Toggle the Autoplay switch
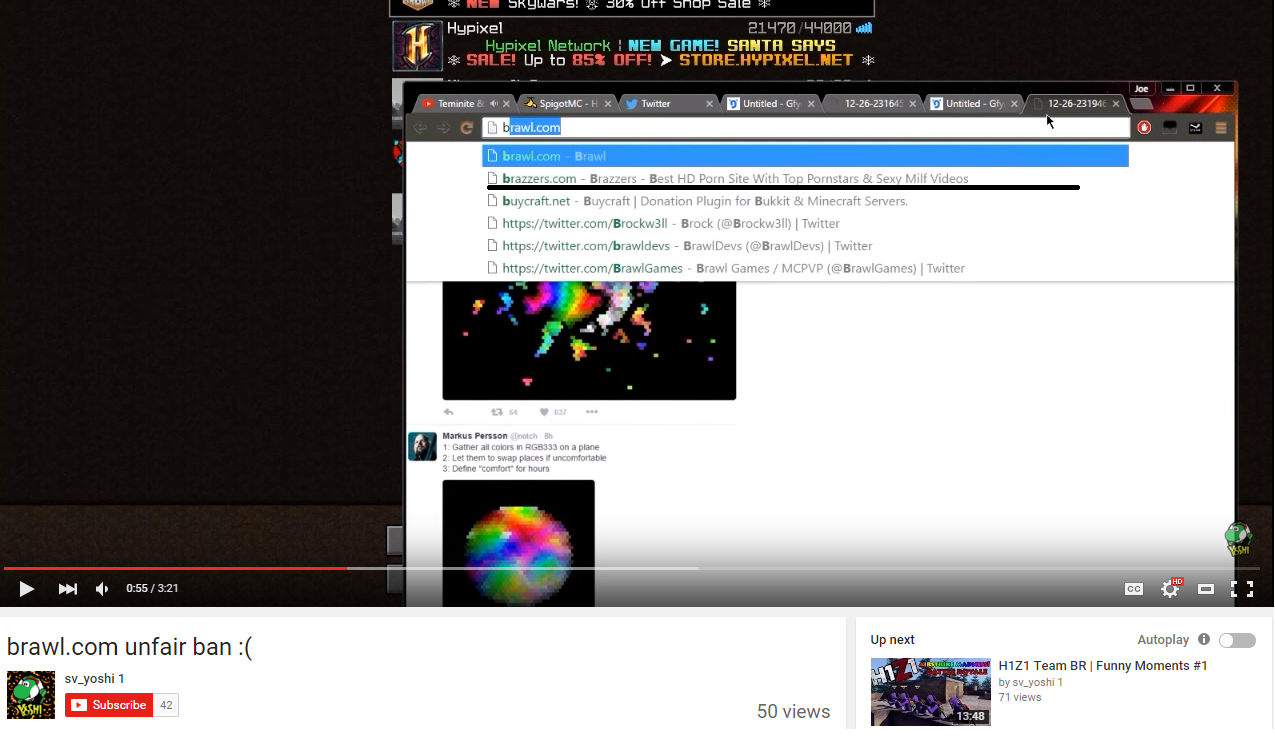This screenshot has width=1275, height=737. [x=1237, y=640]
